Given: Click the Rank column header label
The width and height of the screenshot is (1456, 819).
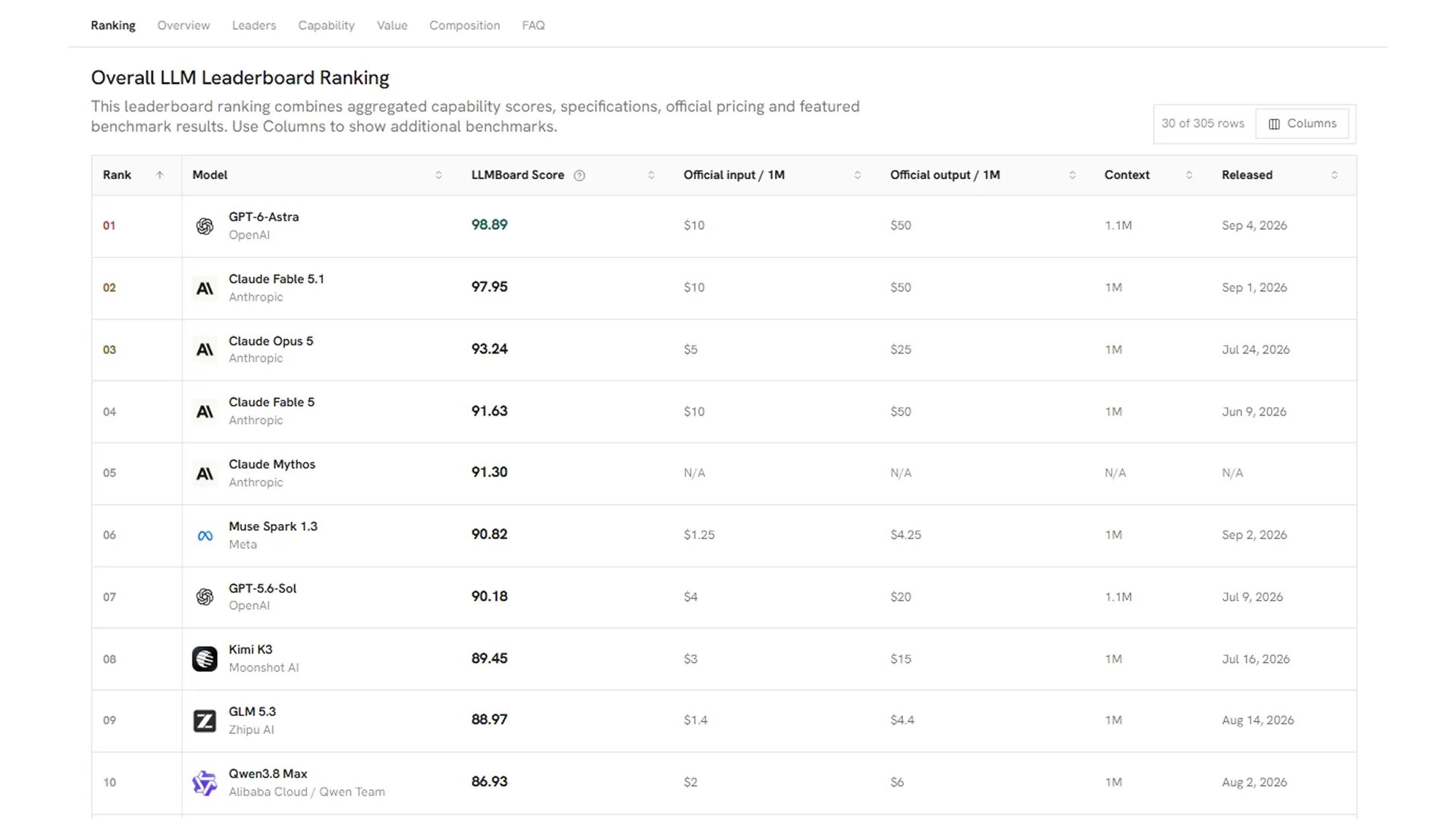Looking at the screenshot, I should pos(117,175).
